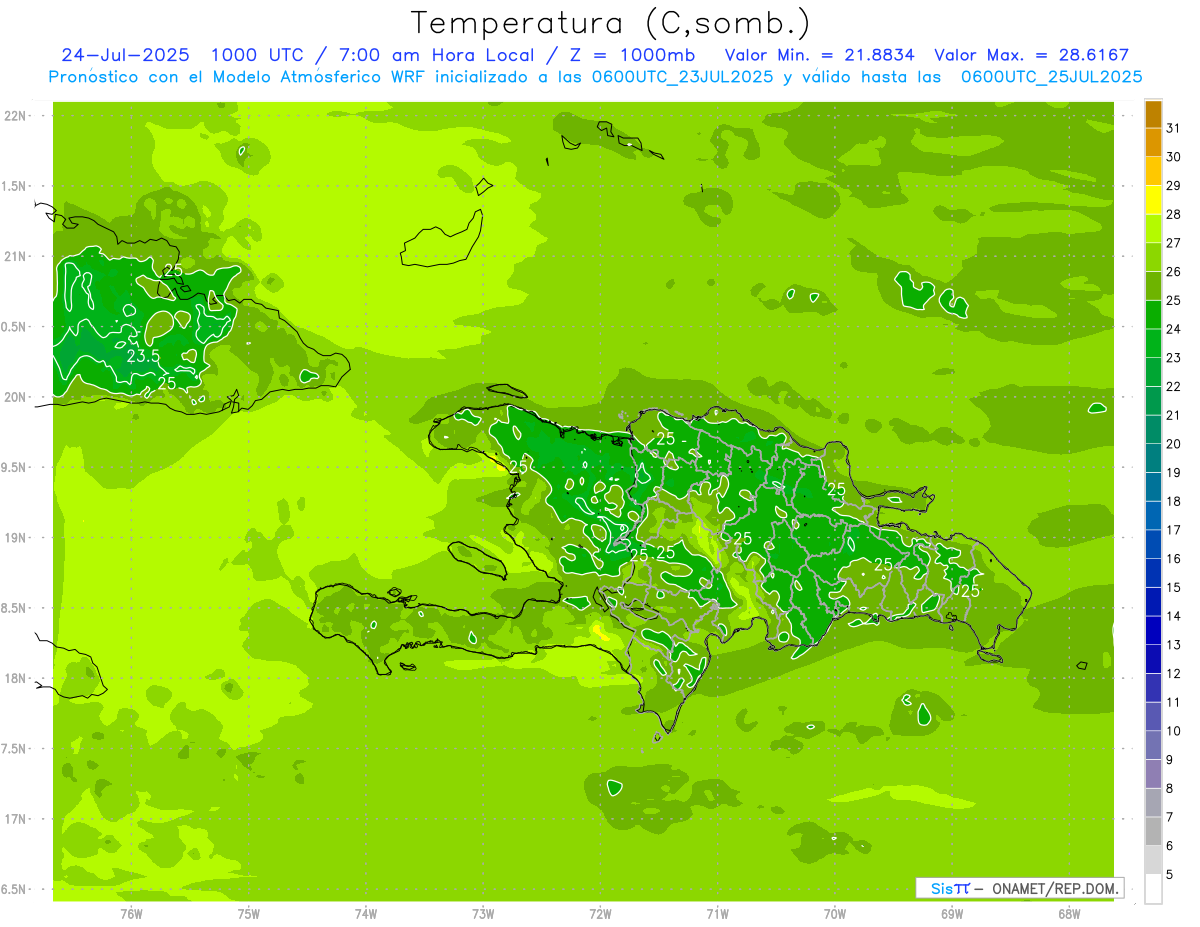
Task: Click the "18N" latitude label
Action: click(15, 678)
